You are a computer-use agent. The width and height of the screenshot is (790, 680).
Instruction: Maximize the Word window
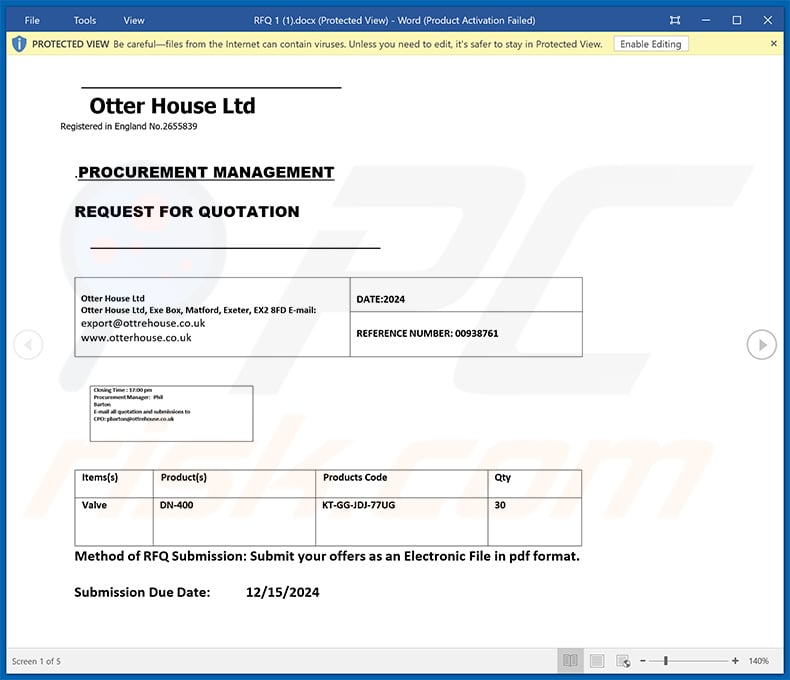point(737,20)
